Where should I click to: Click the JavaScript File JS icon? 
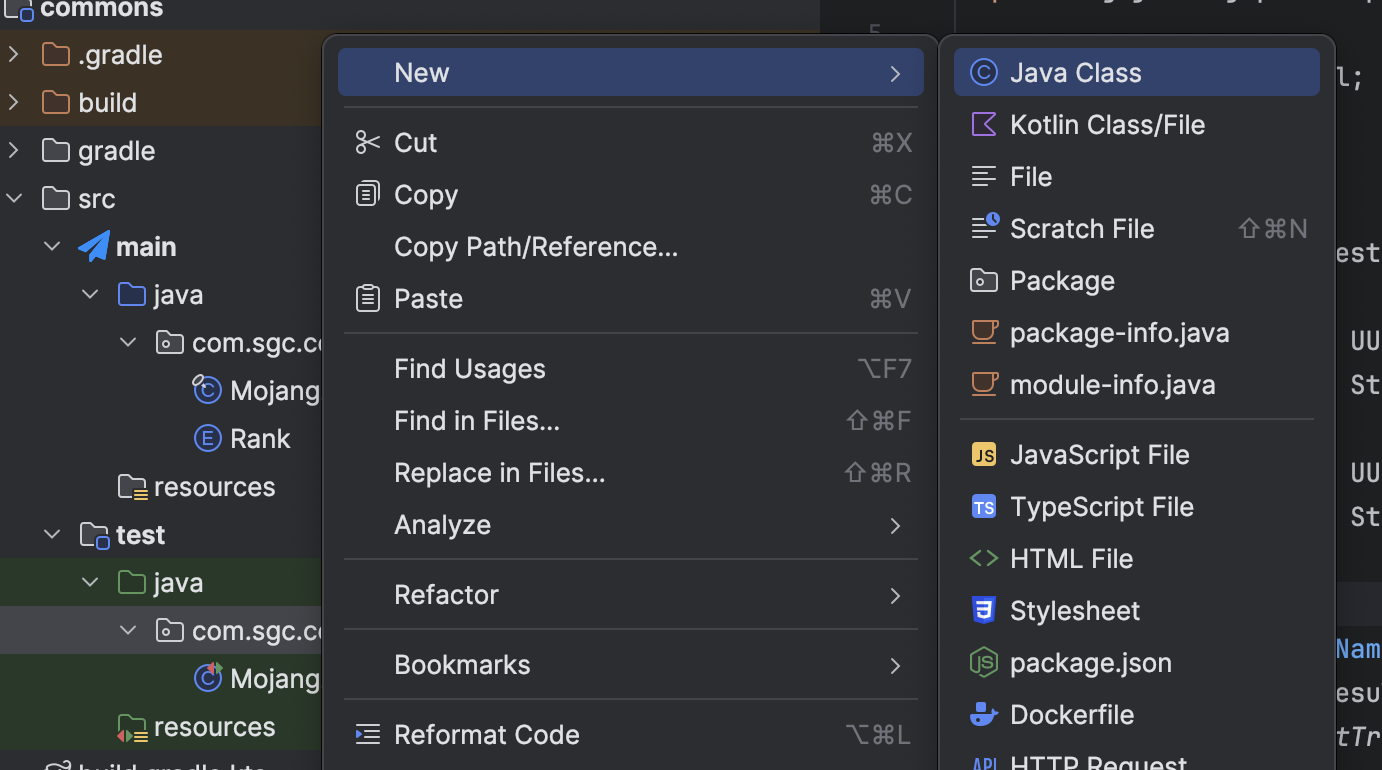(x=984, y=455)
